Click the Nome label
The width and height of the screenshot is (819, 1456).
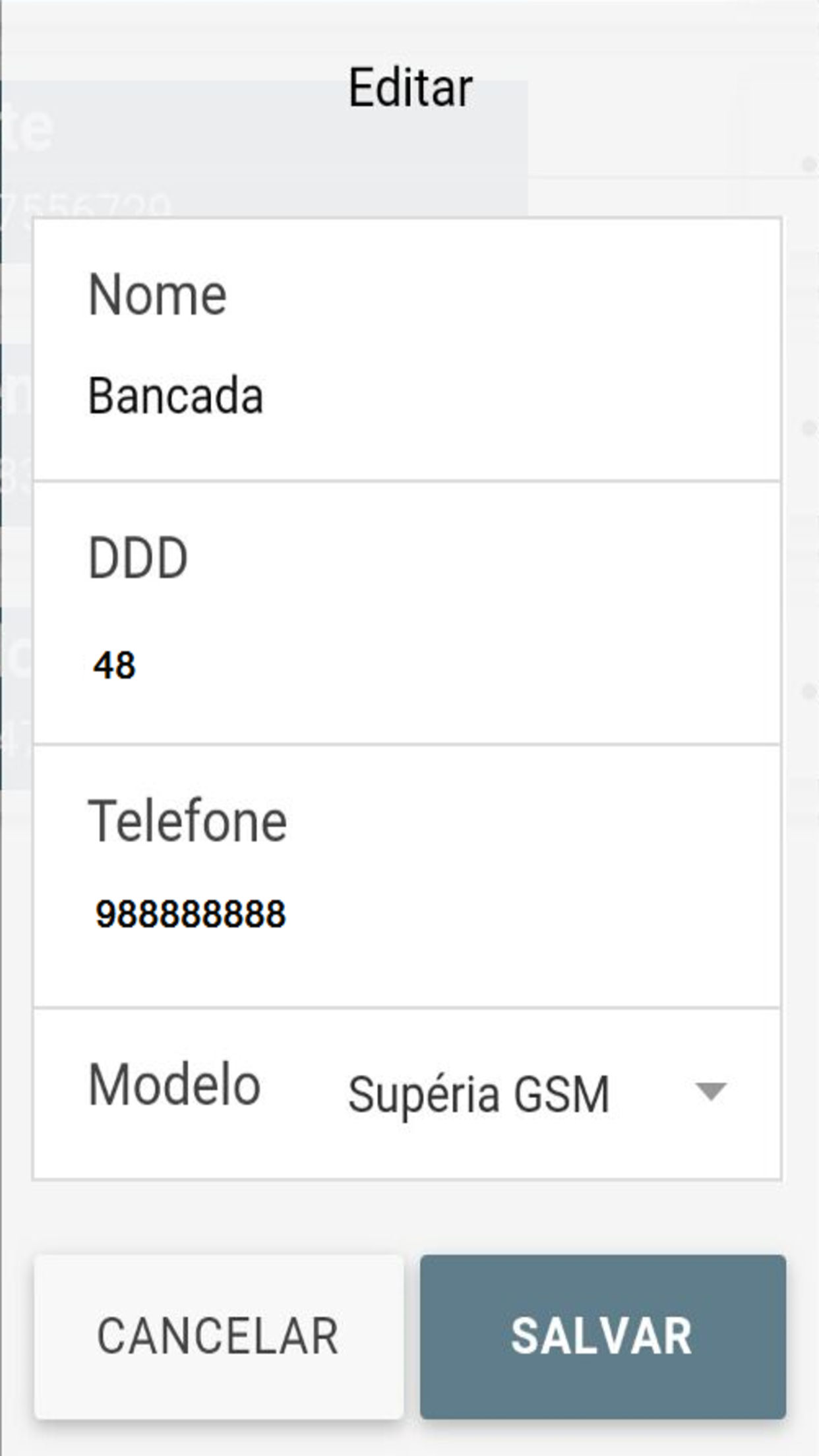(x=158, y=295)
